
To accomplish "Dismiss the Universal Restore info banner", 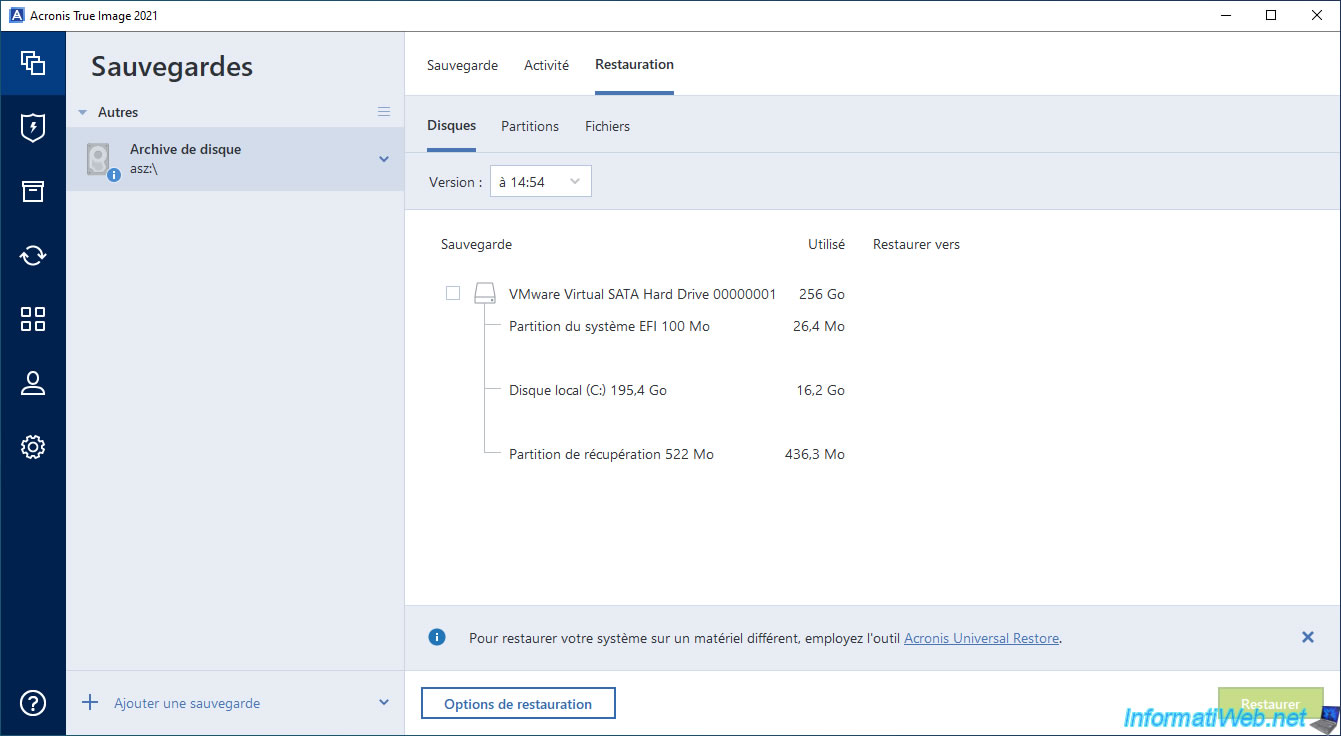I will (x=1307, y=637).
